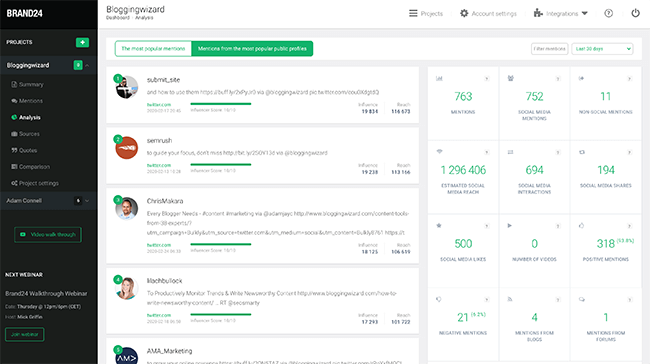Click play icon on Number of Videos card
650x364 pixels.
tap(510, 225)
